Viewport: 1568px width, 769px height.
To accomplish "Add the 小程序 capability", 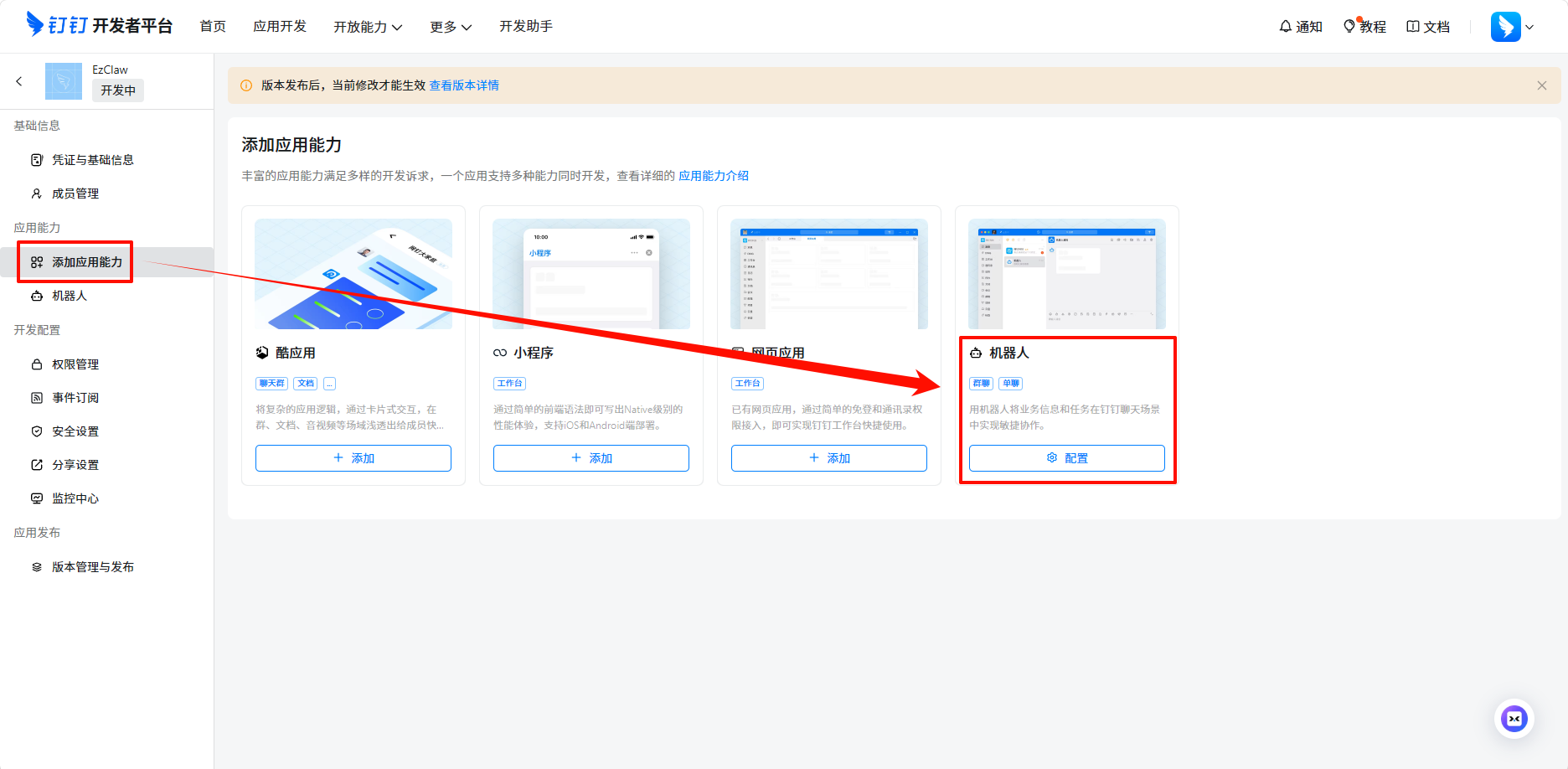I will pos(591,458).
